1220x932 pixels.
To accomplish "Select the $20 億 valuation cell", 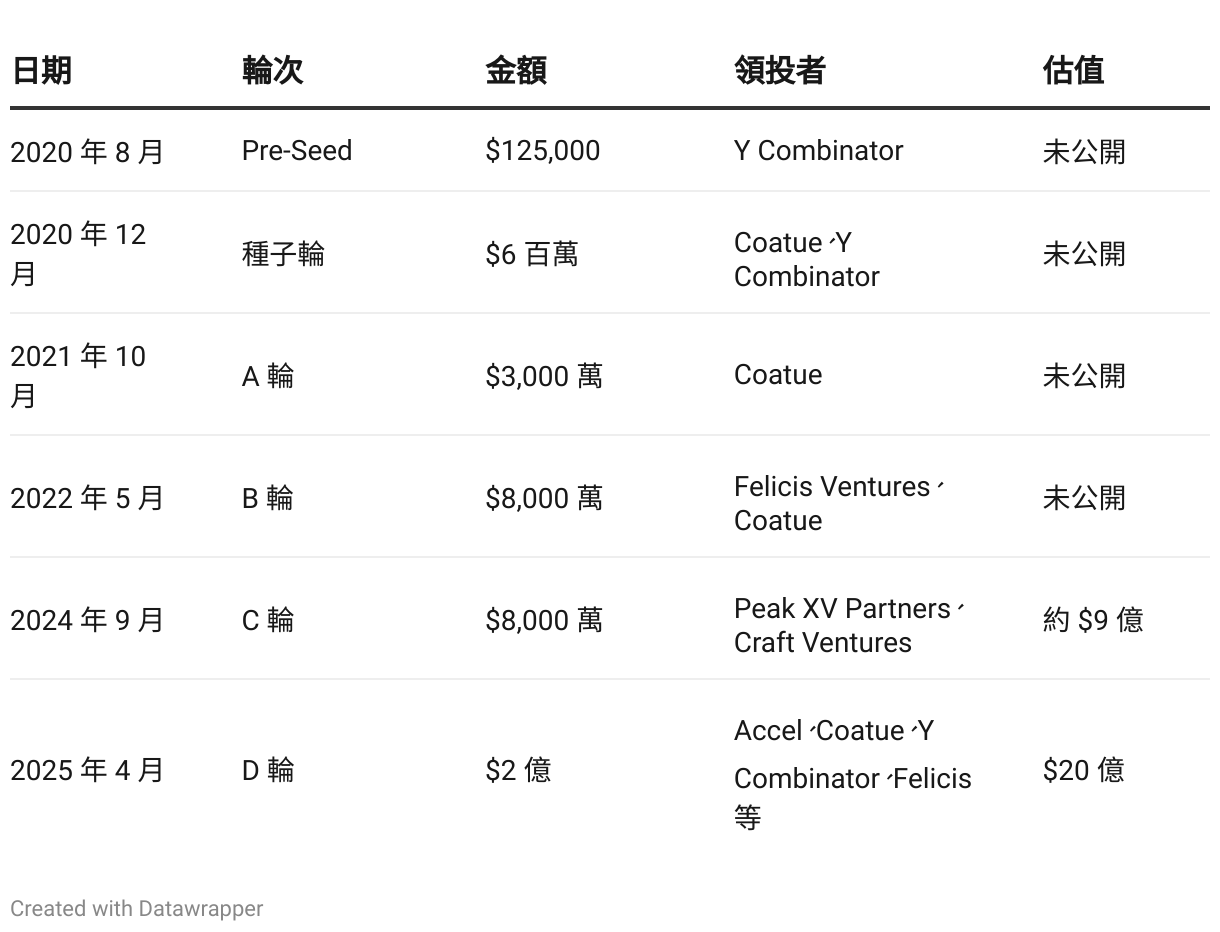I will (1083, 770).
